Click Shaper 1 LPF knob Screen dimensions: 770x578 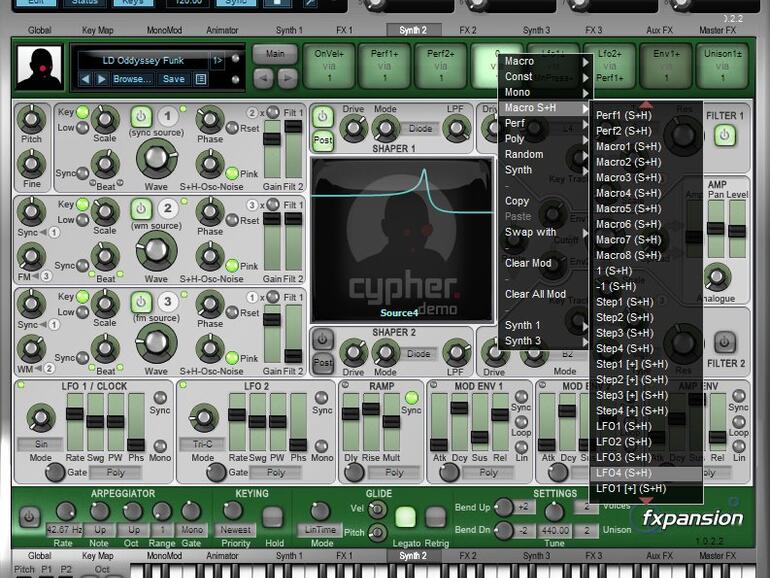point(456,129)
